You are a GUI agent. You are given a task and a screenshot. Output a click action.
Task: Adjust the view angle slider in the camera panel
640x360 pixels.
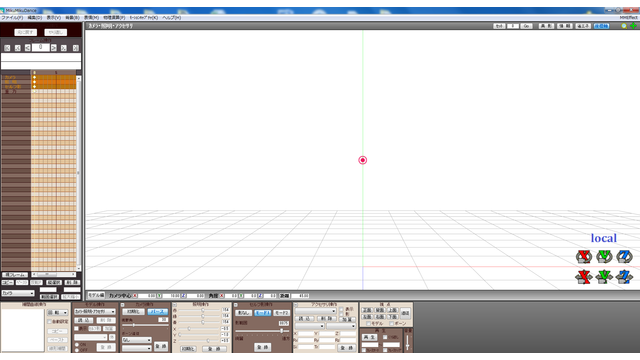point(145,325)
